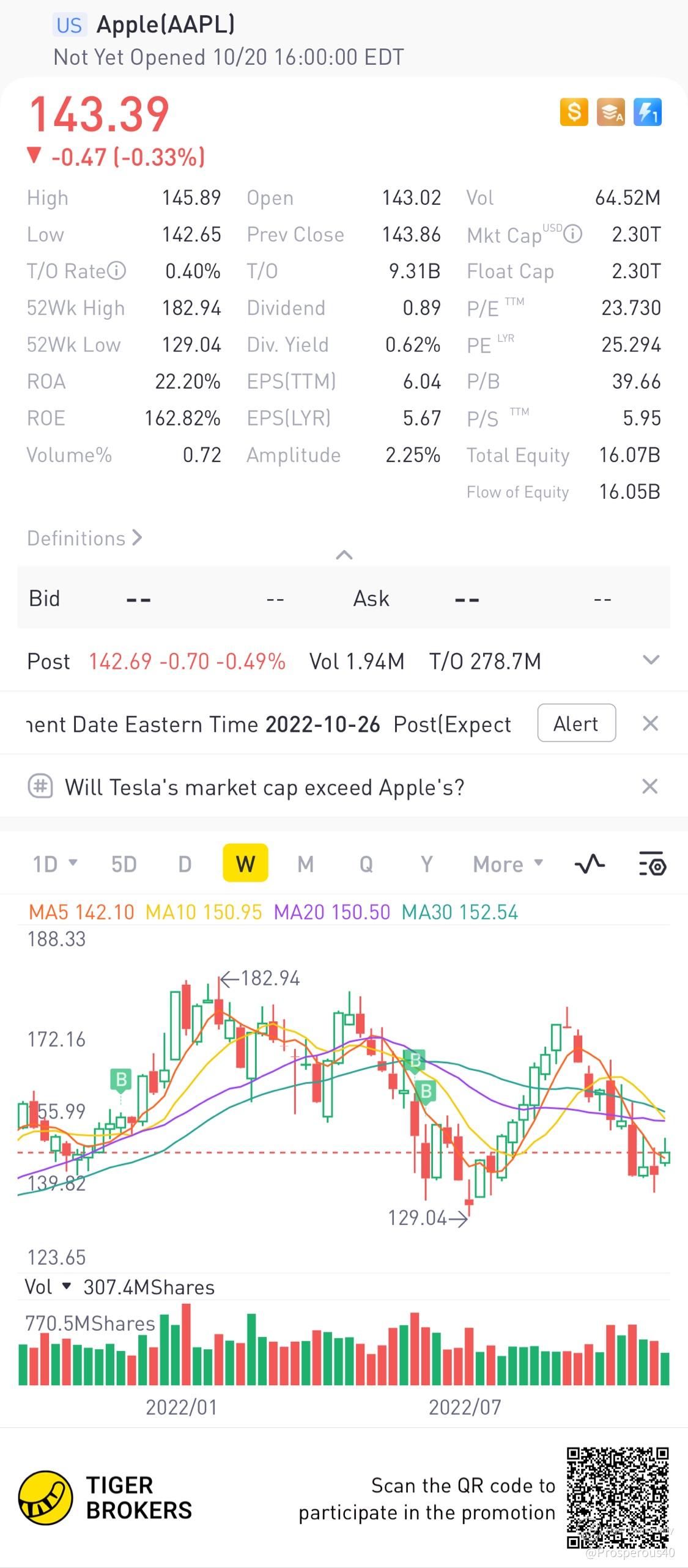This screenshot has width=688, height=1568.
Task: Tap the stacked layers badge icon
Action: click(610, 112)
